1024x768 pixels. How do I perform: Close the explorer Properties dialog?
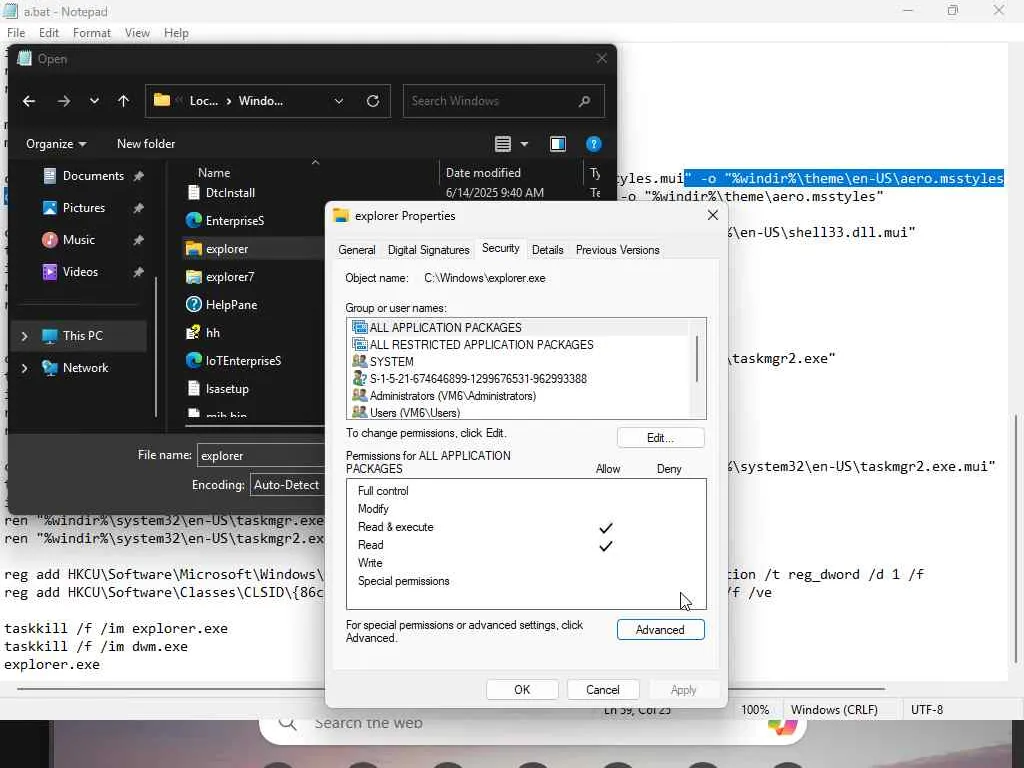712,216
